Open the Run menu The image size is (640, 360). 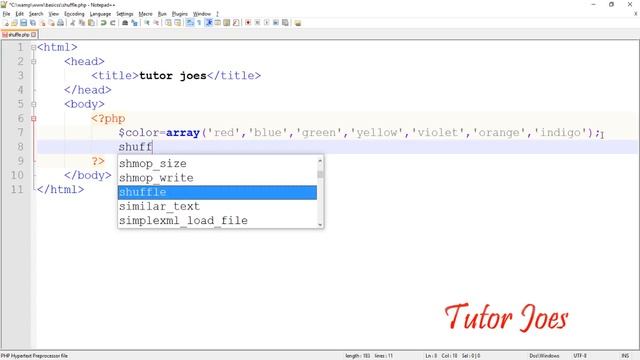162,14
